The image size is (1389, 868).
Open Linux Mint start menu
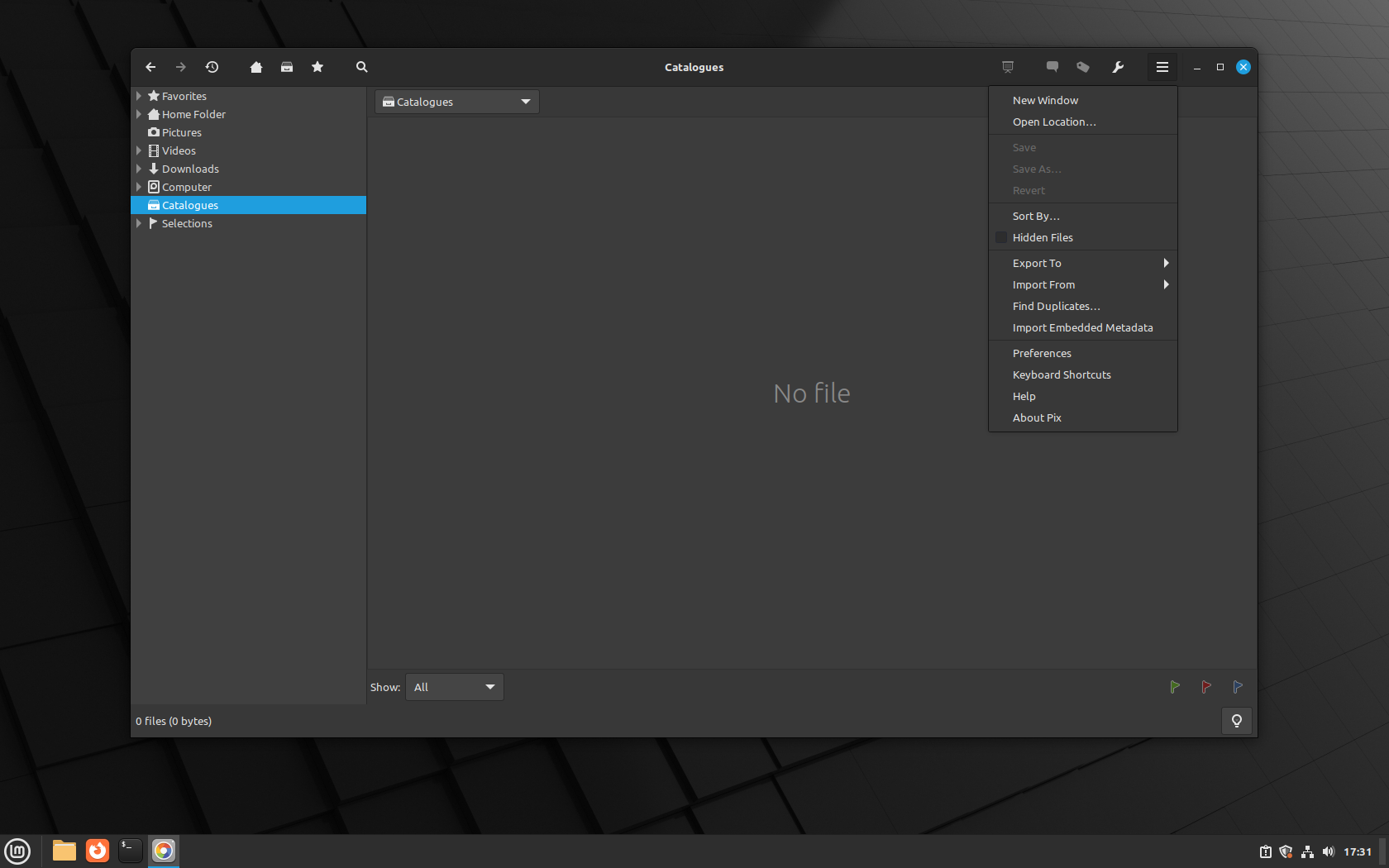point(17,851)
